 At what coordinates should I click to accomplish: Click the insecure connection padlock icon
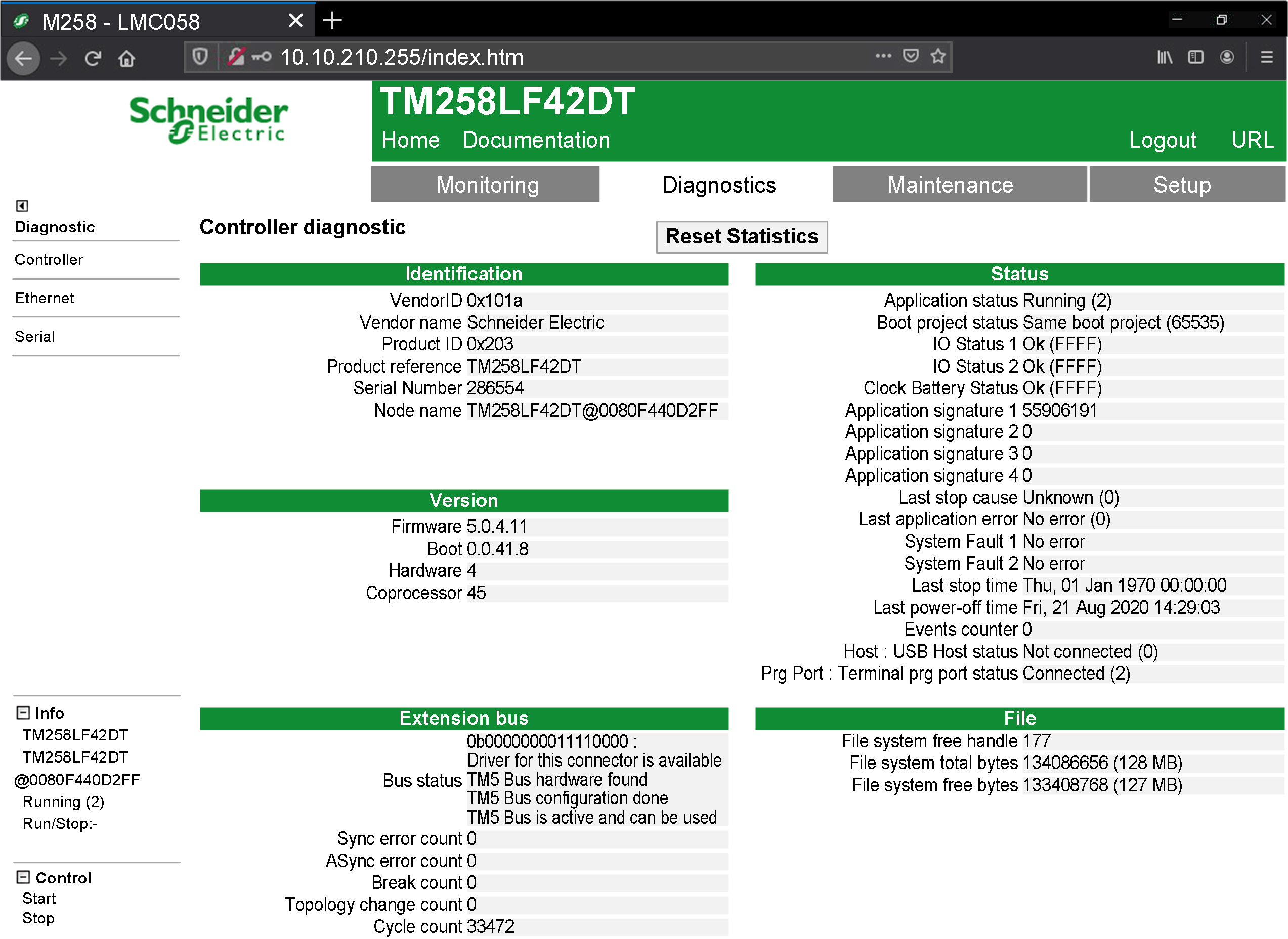pyautogui.click(x=236, y=57)
